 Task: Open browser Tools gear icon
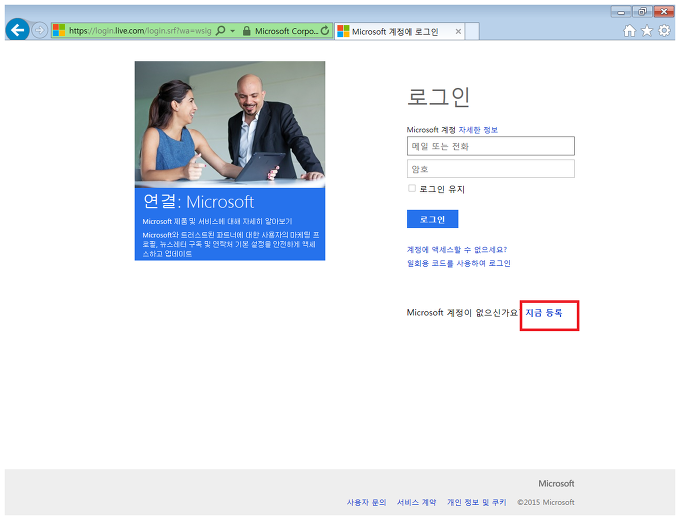pos(664,30)
